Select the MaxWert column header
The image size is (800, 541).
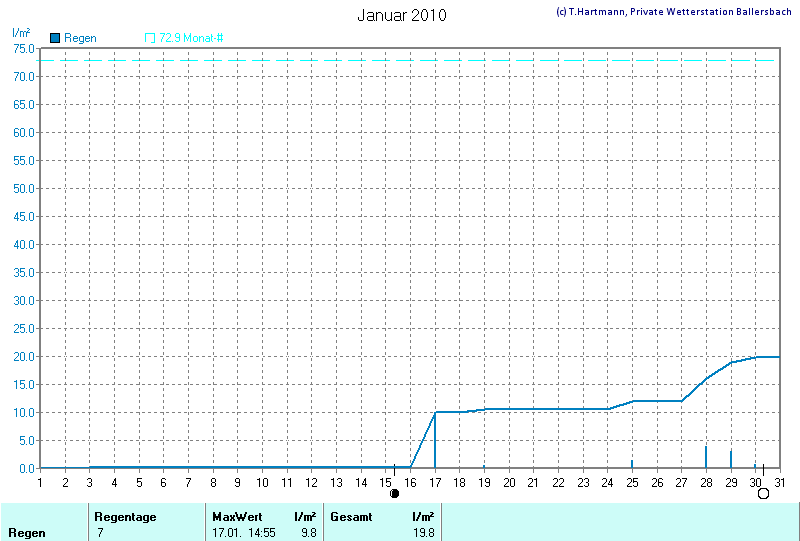tap(236, 517)
